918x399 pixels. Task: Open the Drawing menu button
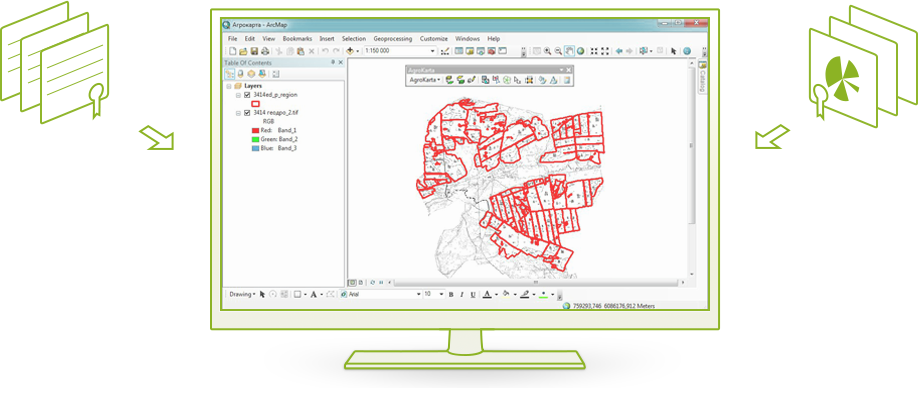(242, 294)
